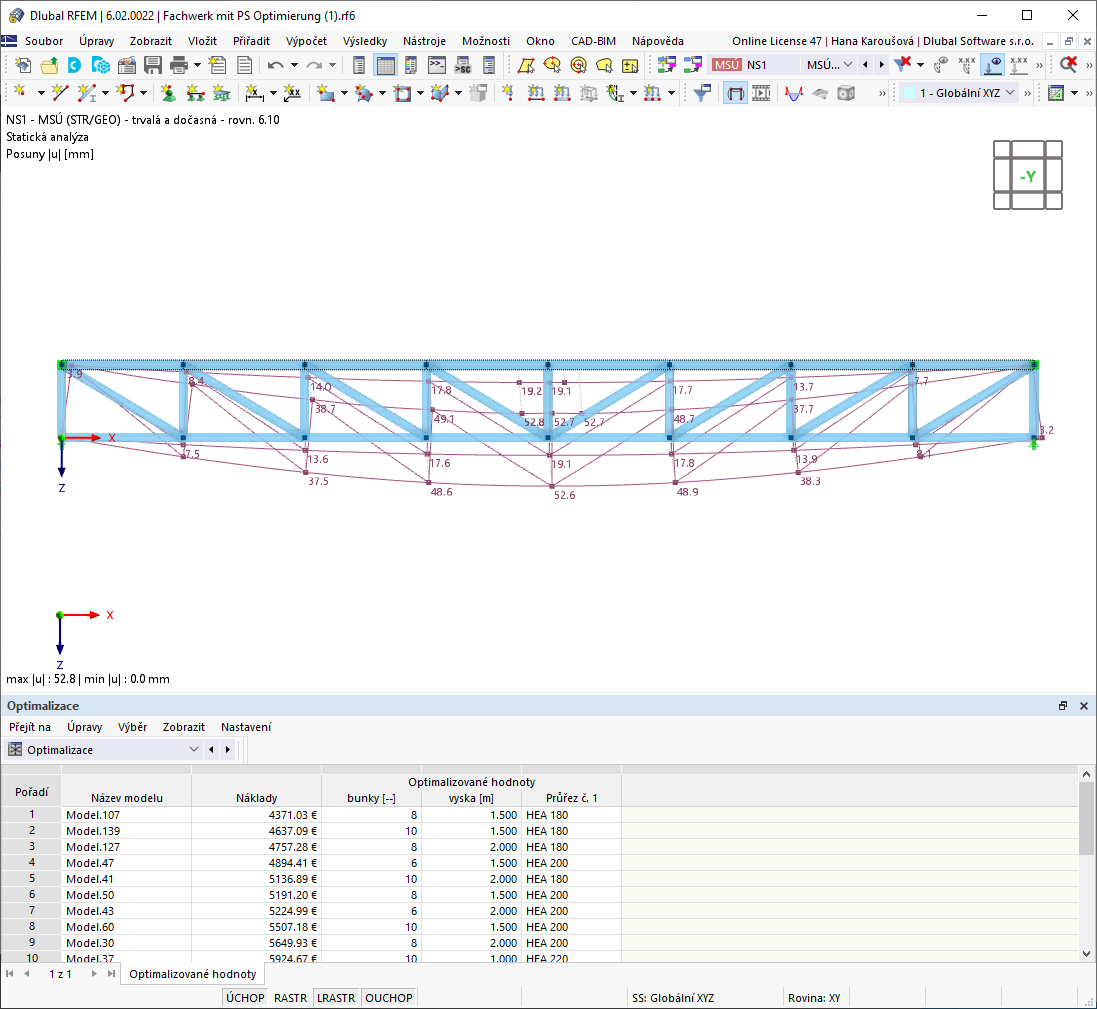The width and height of the screenshot is (1097, 1009).
Task: Open the Nápověda menu
Action: 658,41
